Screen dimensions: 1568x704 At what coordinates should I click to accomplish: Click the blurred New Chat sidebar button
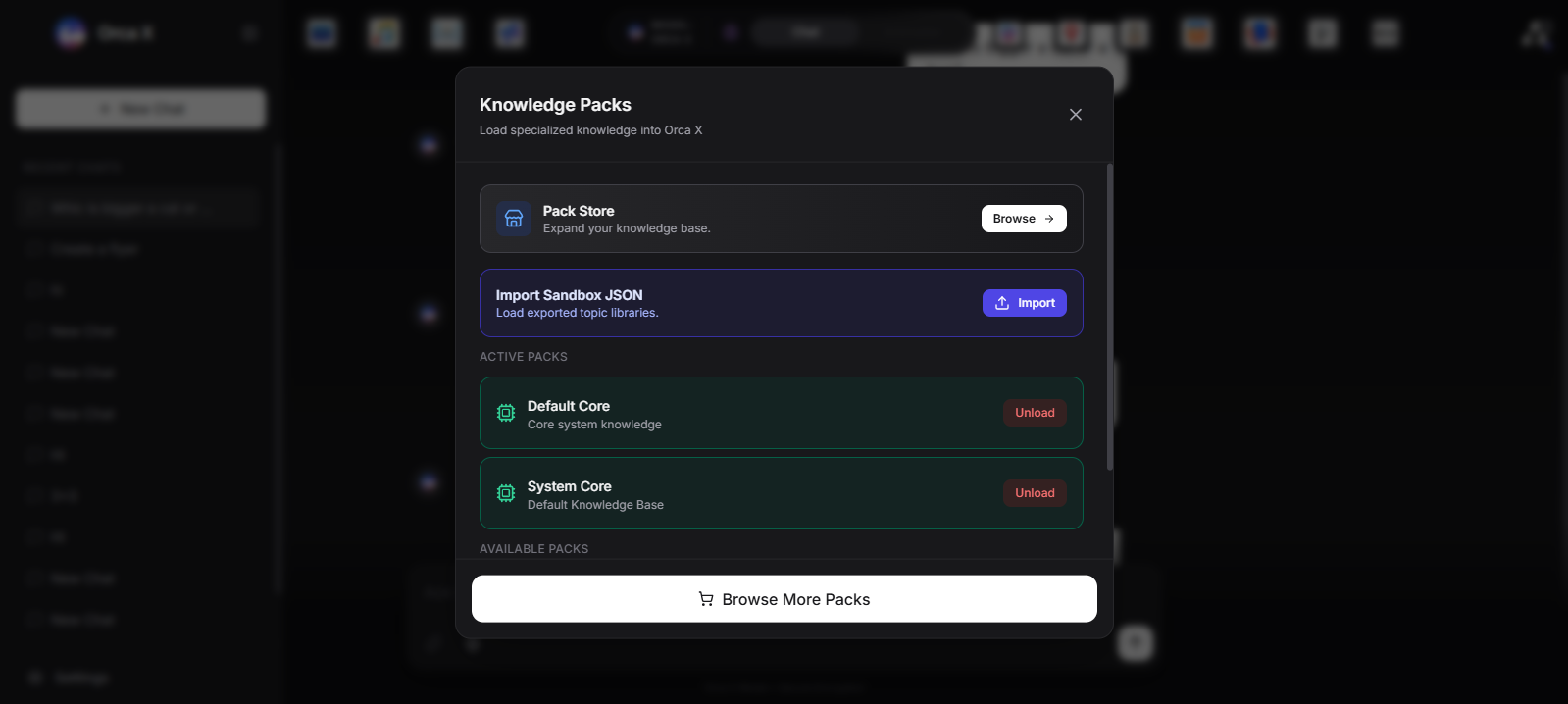140,109
